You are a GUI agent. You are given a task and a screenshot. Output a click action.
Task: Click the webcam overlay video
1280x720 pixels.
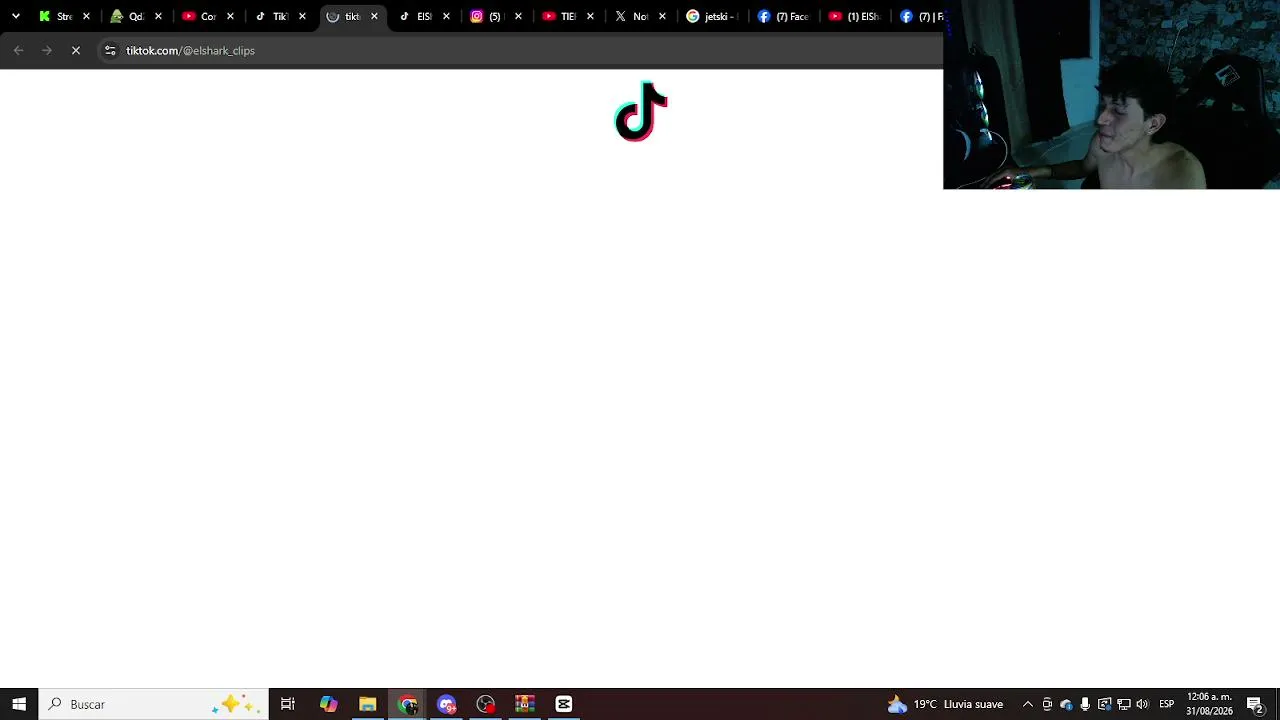[1111, 95]
